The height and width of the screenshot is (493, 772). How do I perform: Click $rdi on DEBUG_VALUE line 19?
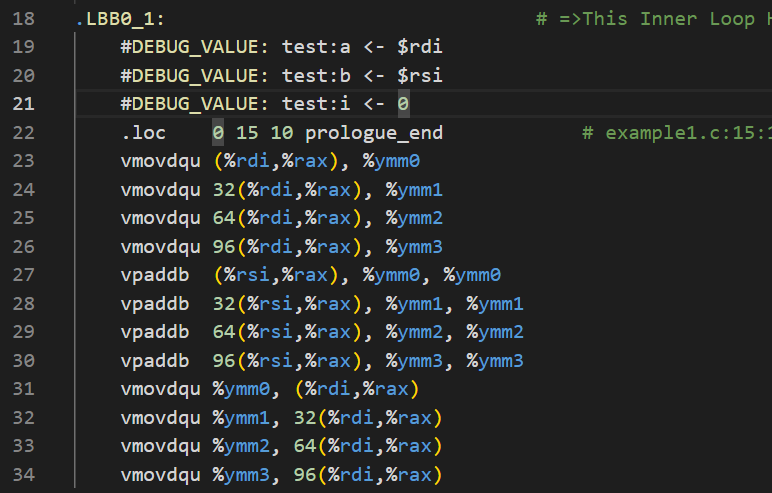click(420, 47)
